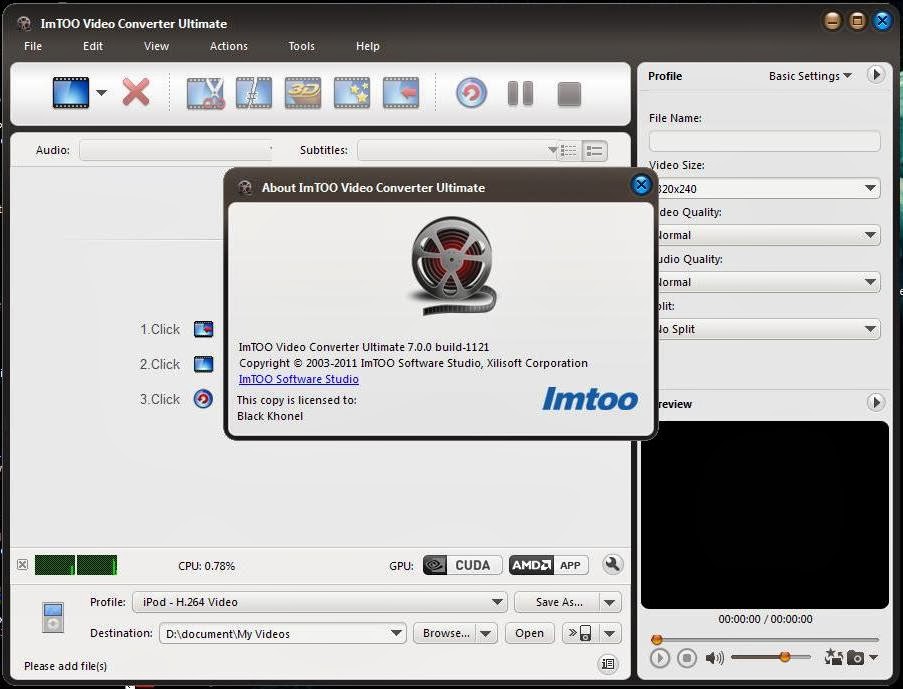Click the Add File filmstrip icon
Viewport: 903px width, 689px height.
(x=71, y=92)
